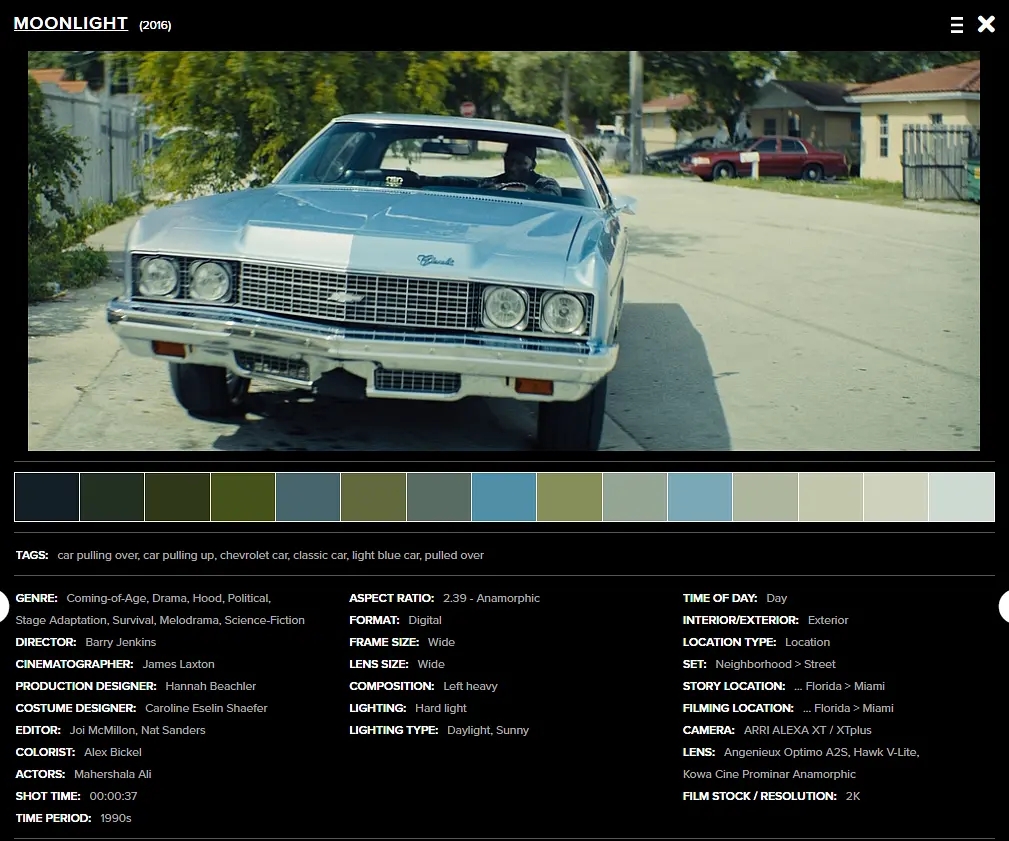This screenshot has width=1009, height=841.
Task: Open tag 'car pulling up'
Action: [178, 555]
